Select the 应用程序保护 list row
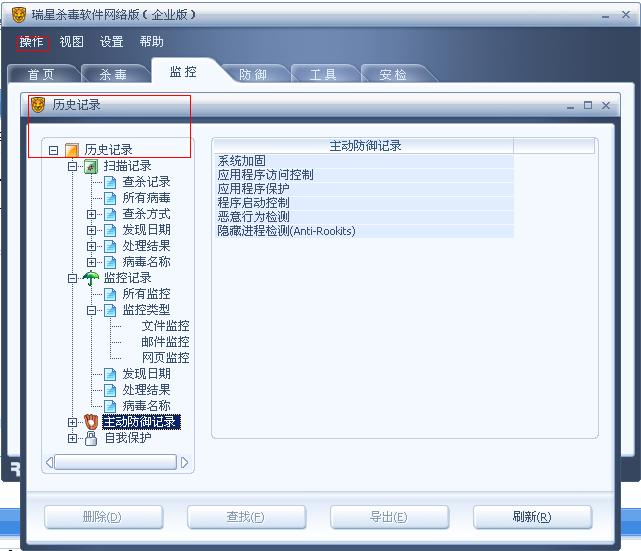 point(363,189)
